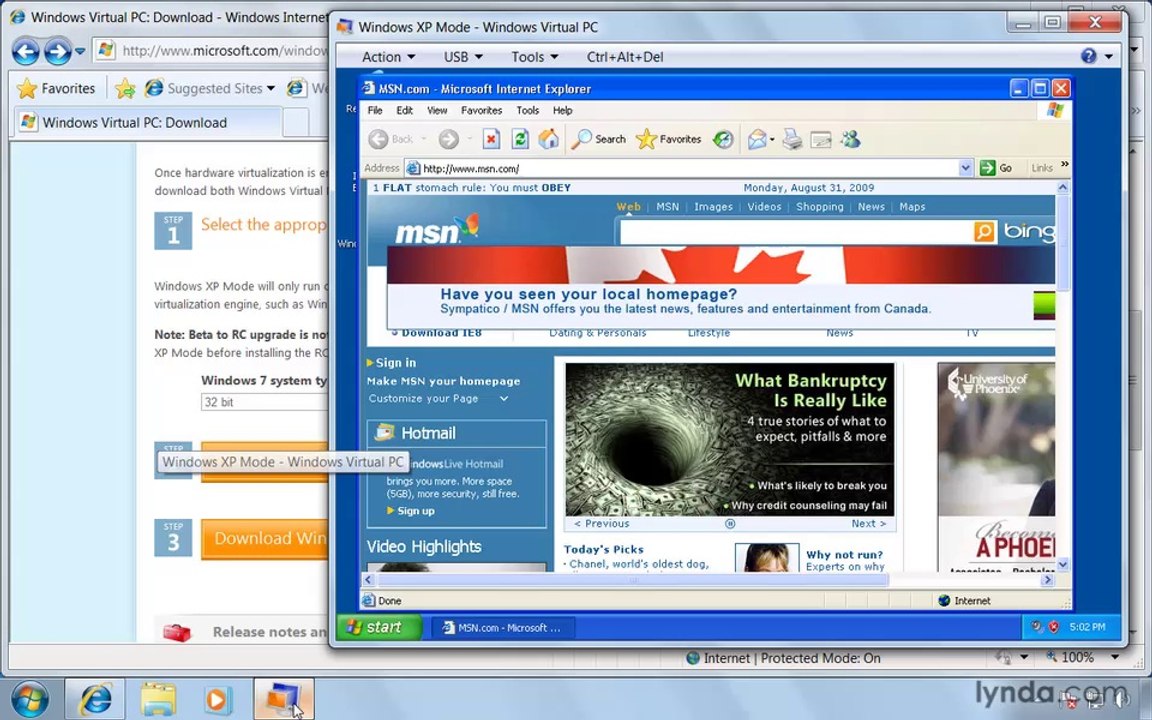Click Add to Favorites Bar star icon
Image resolution: width=1152 pixels, height=720 pixels.
pos(125,88)
